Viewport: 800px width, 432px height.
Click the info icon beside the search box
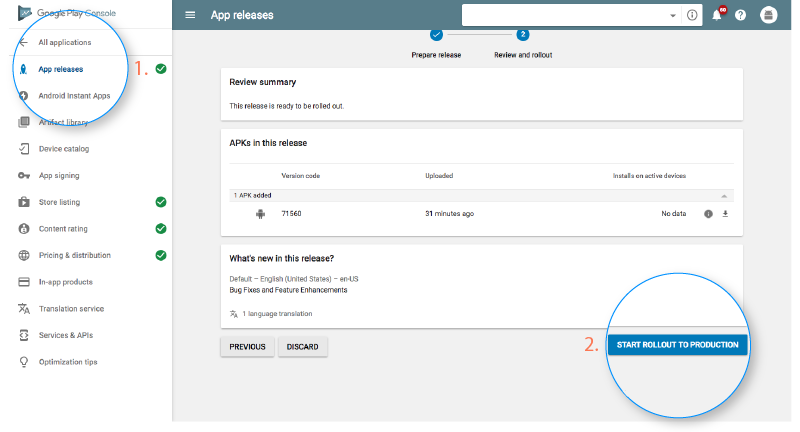(x=692, y=15)
